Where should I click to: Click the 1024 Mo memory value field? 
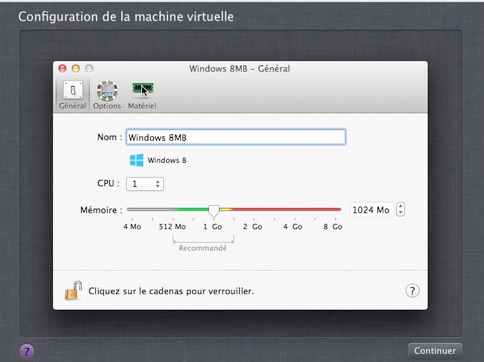tap(371, 210)
